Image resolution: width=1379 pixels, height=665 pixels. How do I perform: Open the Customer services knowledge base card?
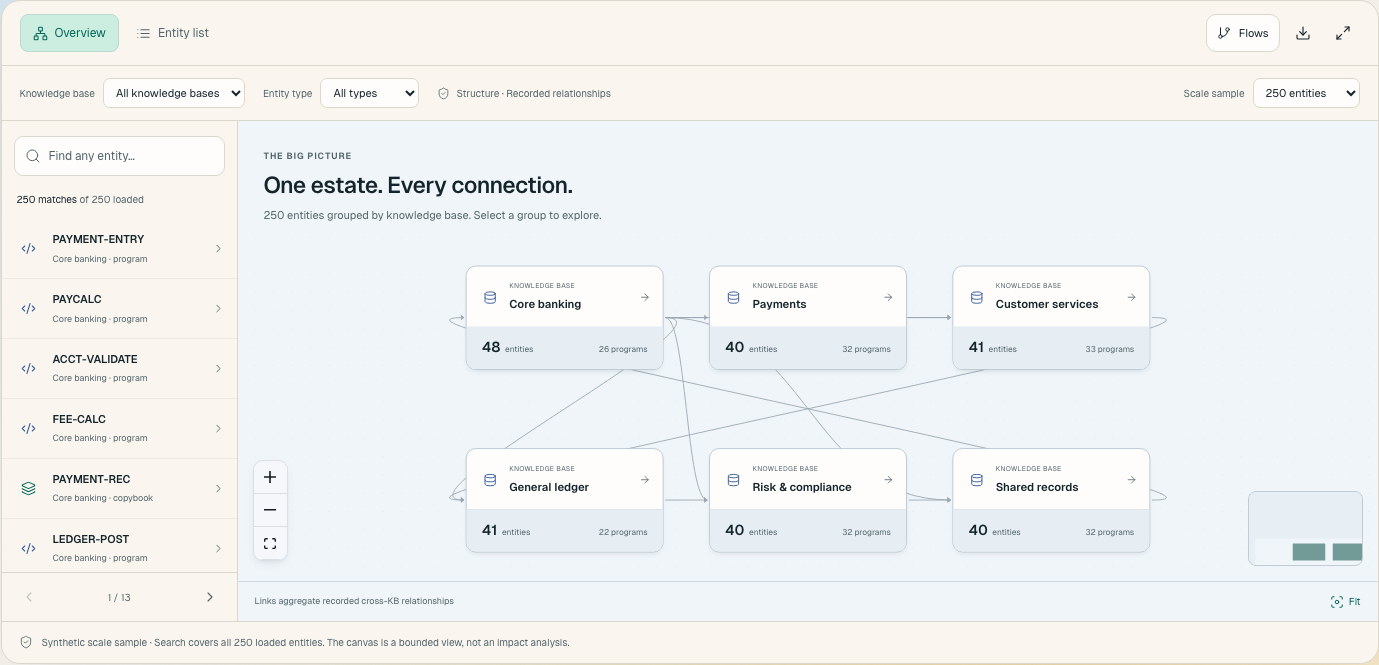point(1051,317)
